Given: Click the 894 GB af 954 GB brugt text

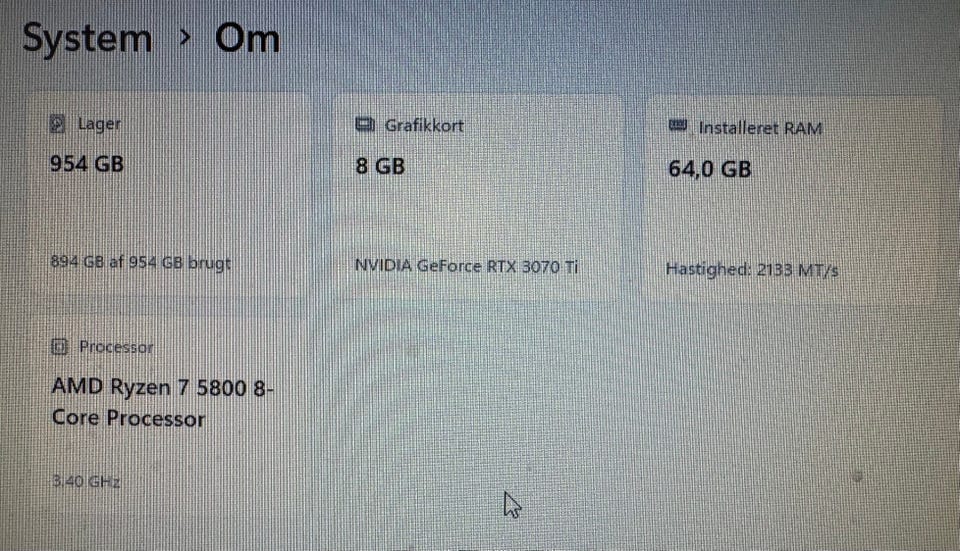Looking at the screenshot, I should pos(140,263).
